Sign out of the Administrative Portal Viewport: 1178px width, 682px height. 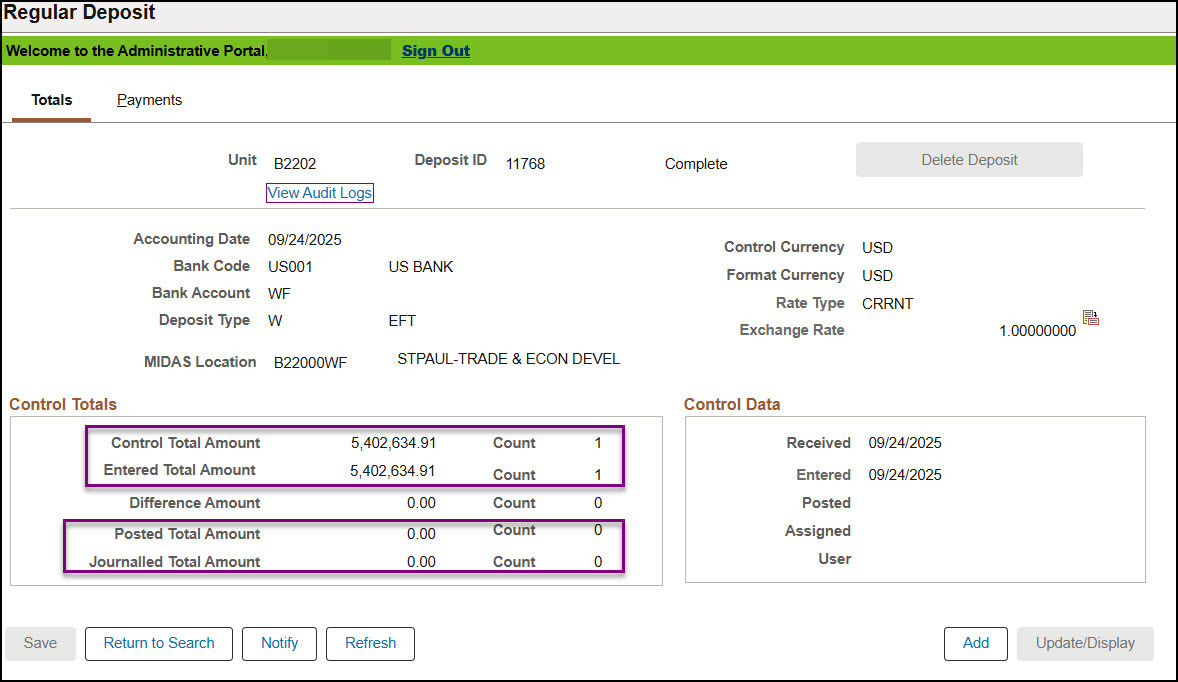(435, 51)
